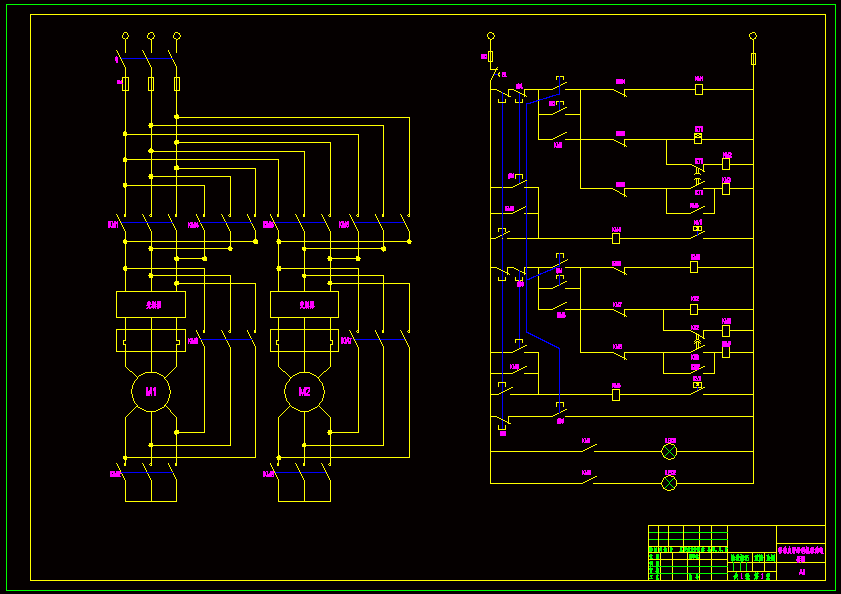Click KM7 contactor label beside motor M2
The height and width of the screenshot is (594, 841).
point(346,341)
